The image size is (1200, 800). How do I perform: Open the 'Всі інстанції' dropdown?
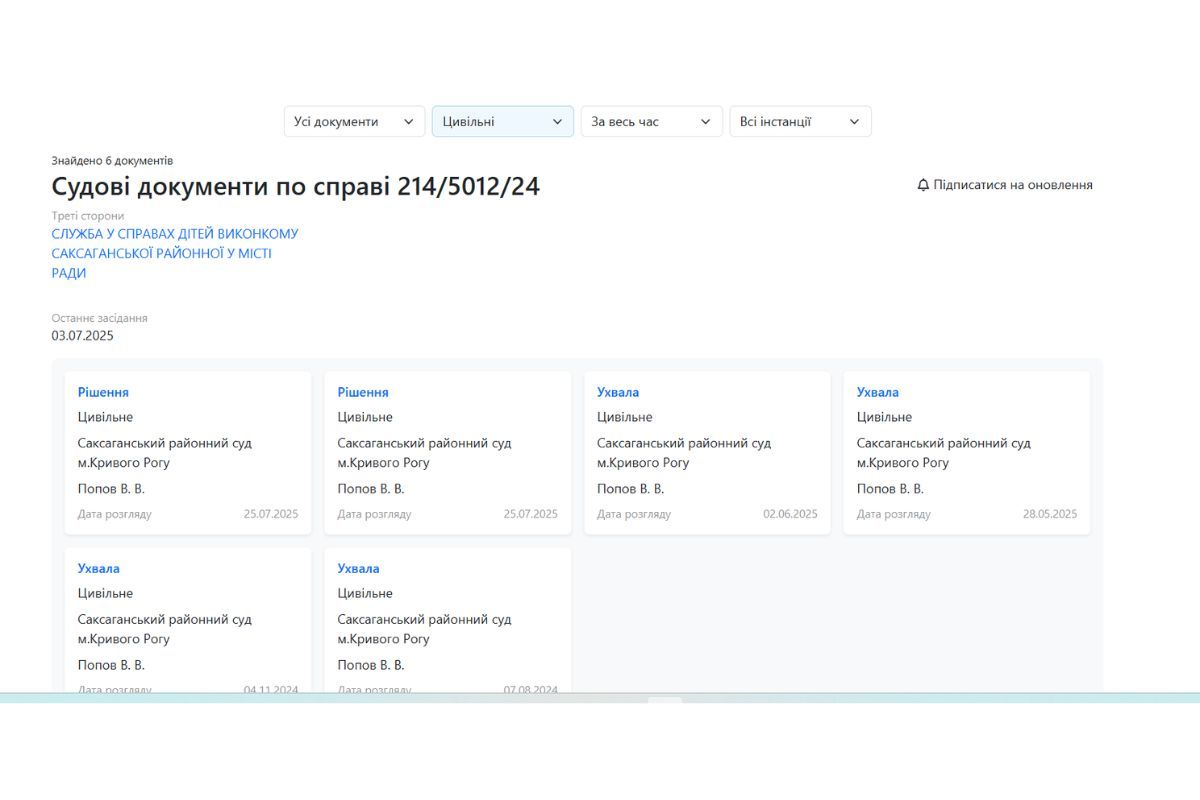coord(800,121)
